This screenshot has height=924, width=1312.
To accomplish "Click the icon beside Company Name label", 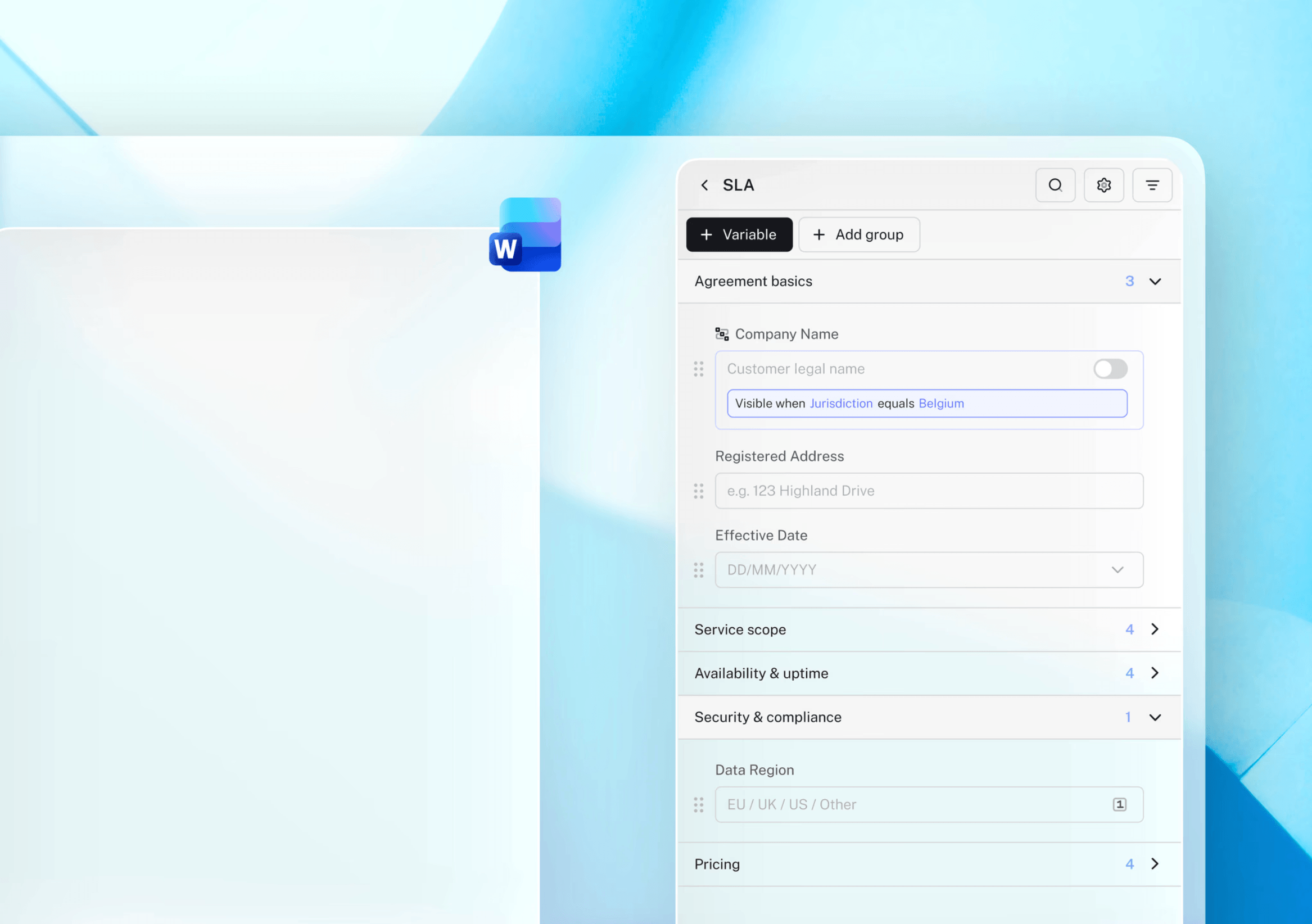I will [722, 334].
